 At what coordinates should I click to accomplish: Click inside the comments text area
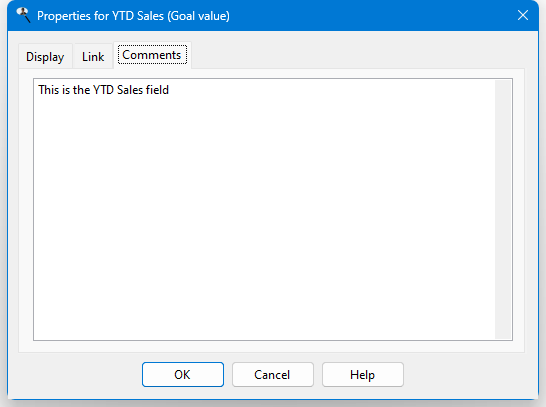(264, 209)
